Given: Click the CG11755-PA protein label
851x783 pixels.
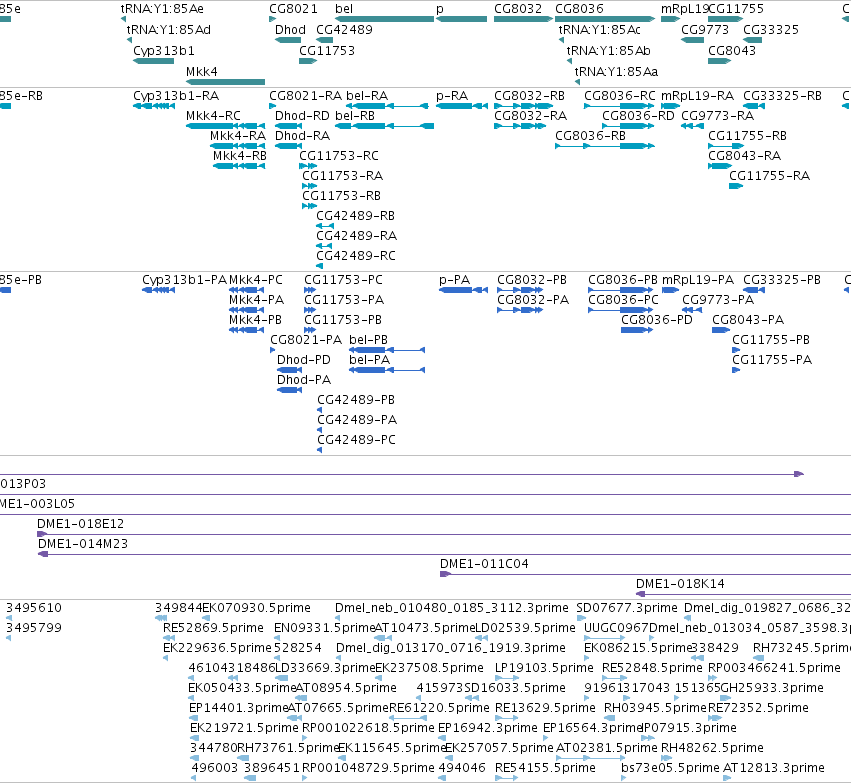Looking at the screenshot, I should tap(772, 360).
